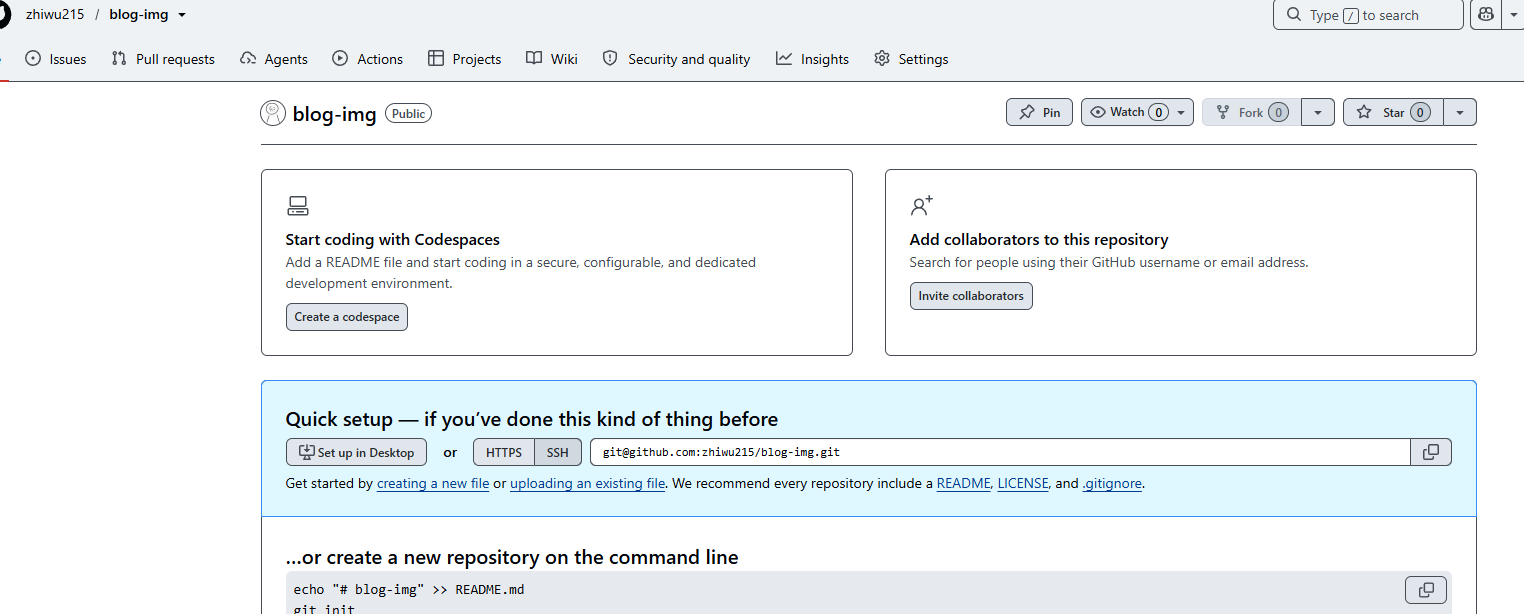1524x614 pixels.
Task: Pin the blog-img repository
Action: 1039,112
